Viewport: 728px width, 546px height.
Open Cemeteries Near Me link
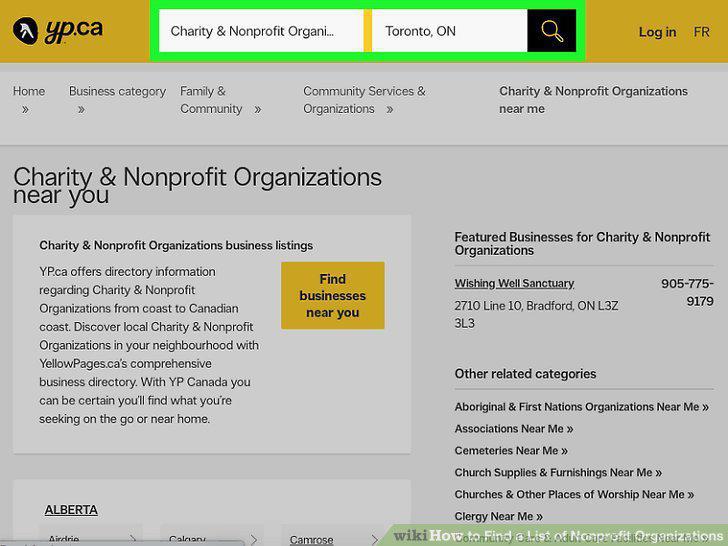click(x=511, y=450)
